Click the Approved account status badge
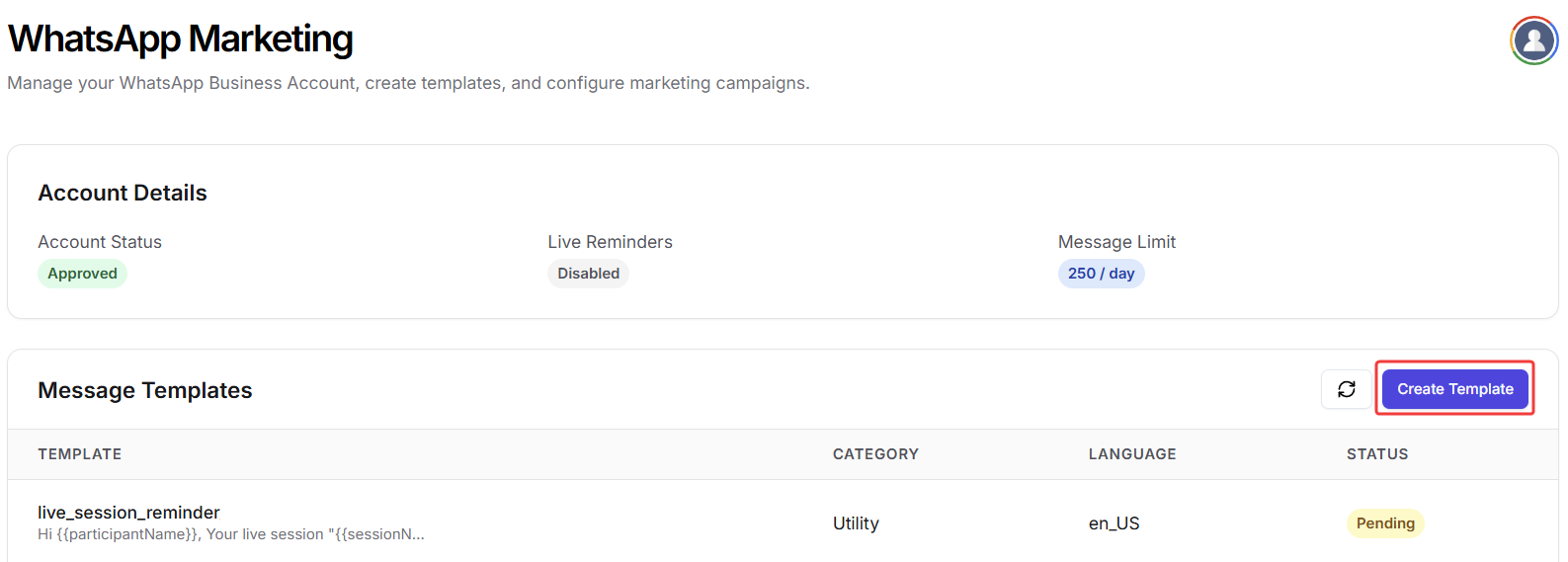Image resolution: width=1568 pixels, height=562 pixels. point(82,274)
